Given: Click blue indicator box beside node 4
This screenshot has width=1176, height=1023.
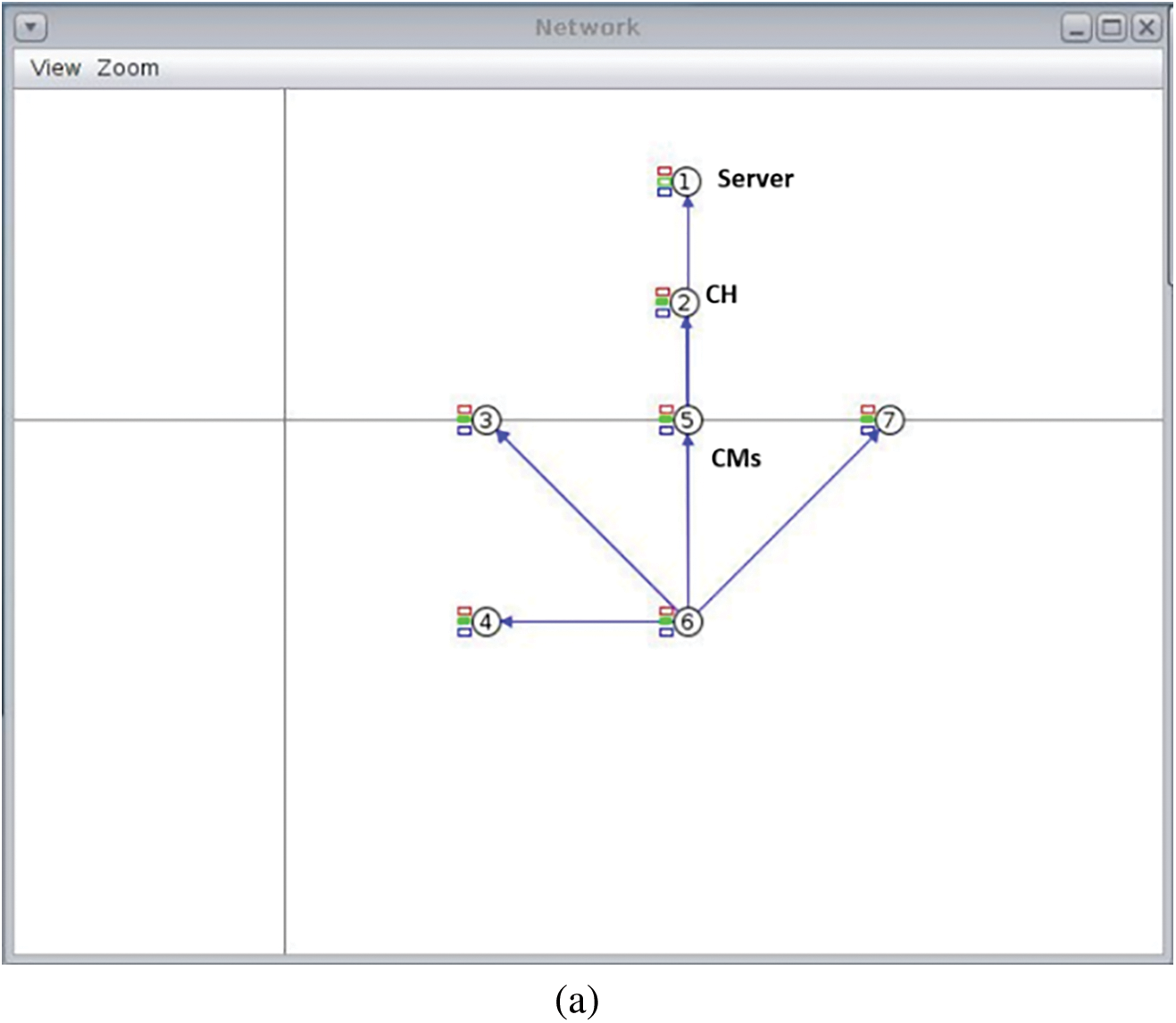Looking at the screenshot, I should tap(464, 632).
